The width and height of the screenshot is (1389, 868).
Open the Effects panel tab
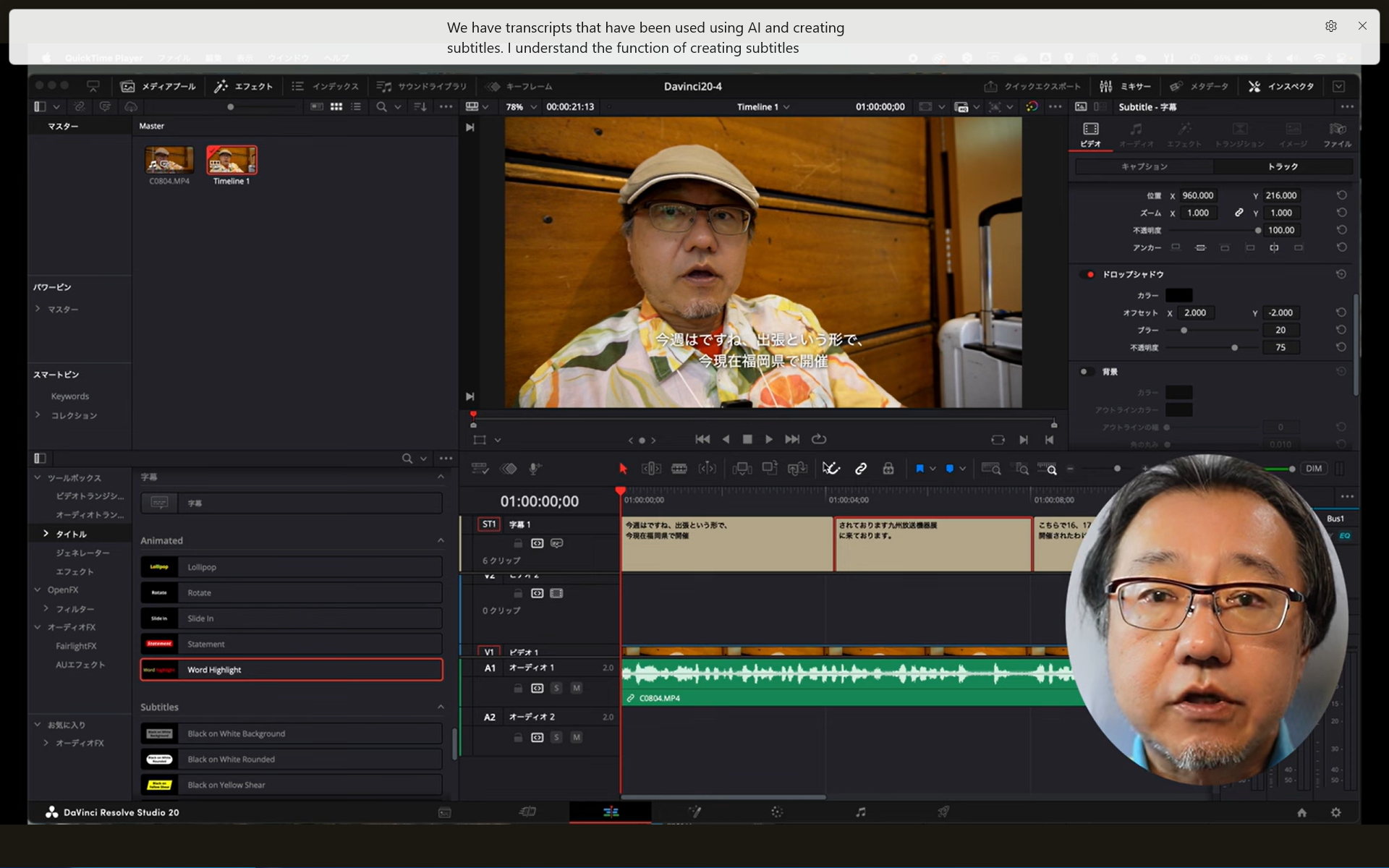pos(244,86)
